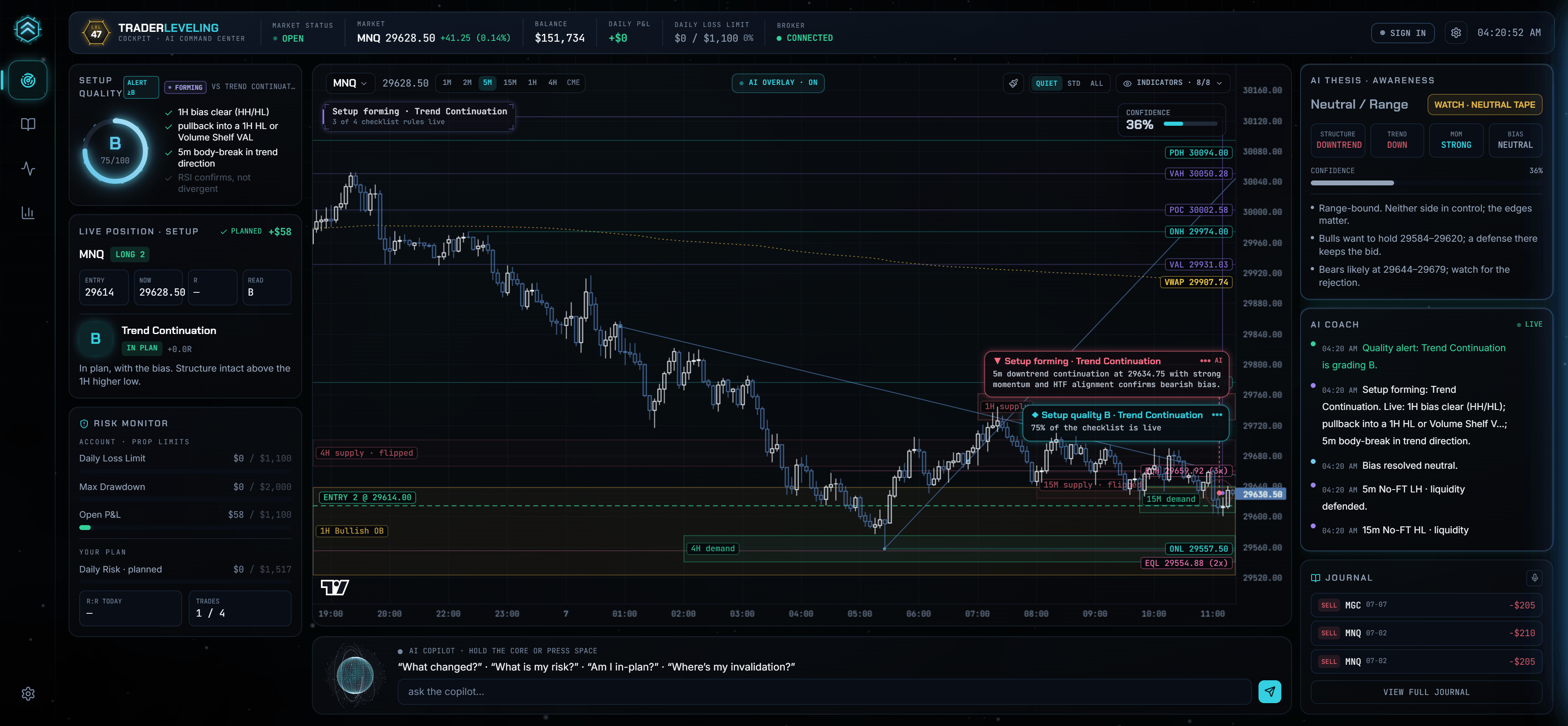
Task: Click the level 47 hexagon badge
Action: tap(96, 32)
